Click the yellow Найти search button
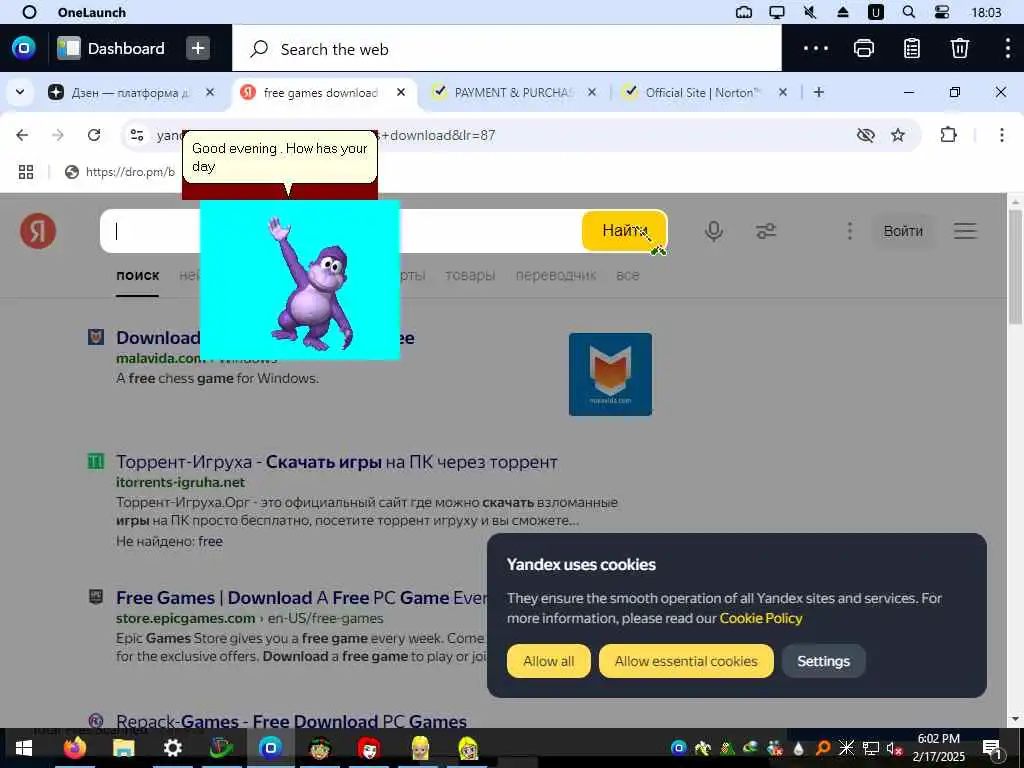 (x=624, y=231)
